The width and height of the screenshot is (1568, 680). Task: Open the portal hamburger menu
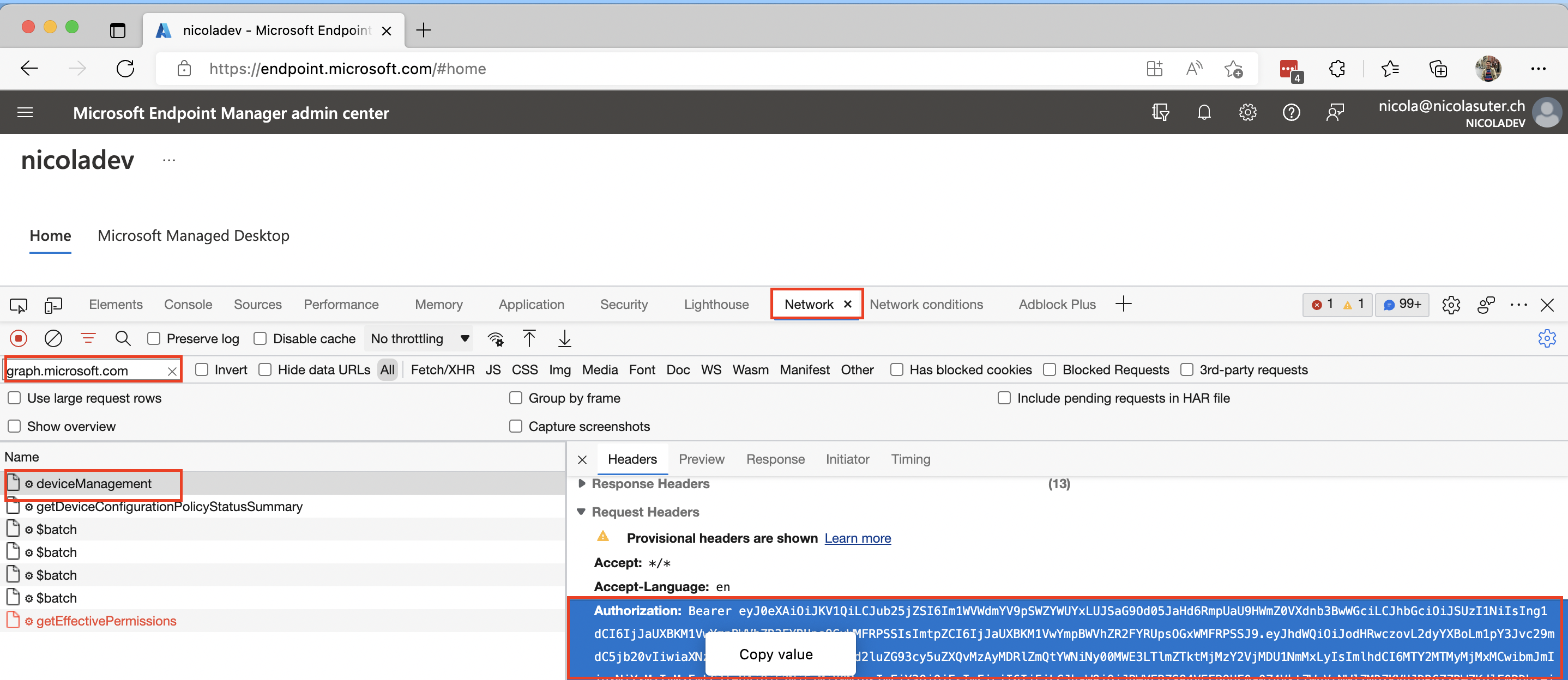(x=25, y=113)
